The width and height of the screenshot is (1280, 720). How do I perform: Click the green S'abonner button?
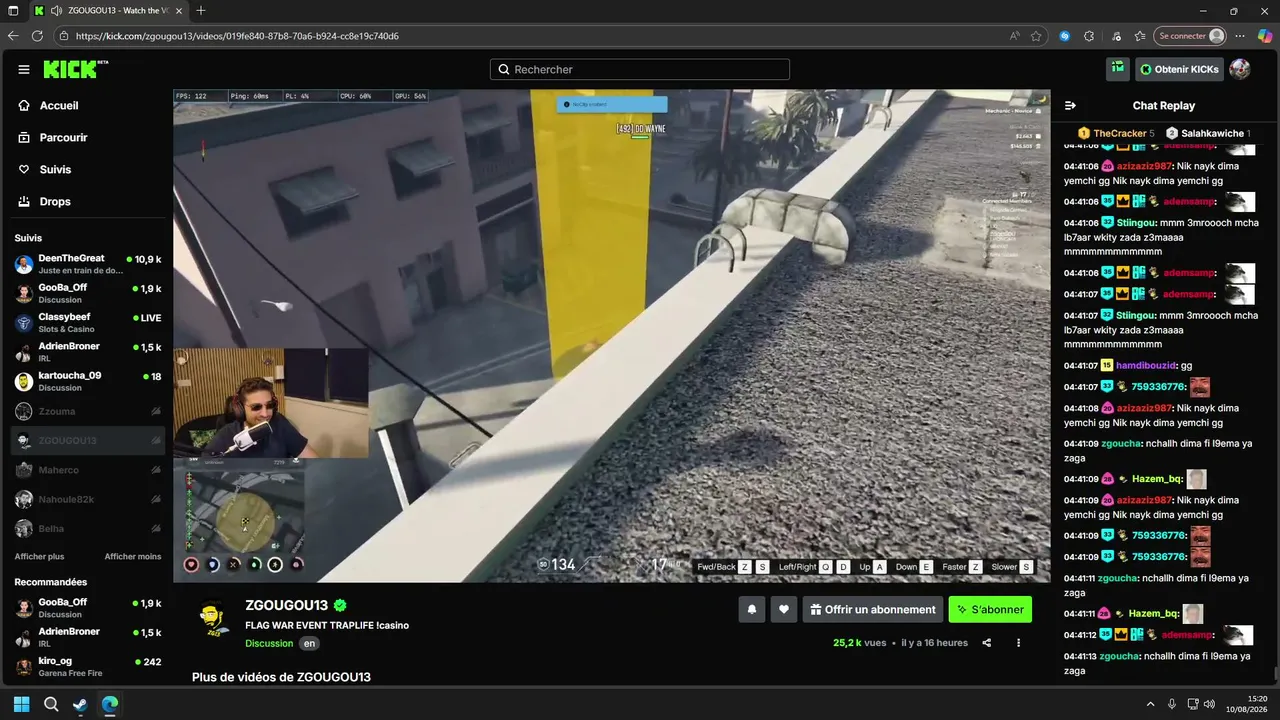point(990,609)
